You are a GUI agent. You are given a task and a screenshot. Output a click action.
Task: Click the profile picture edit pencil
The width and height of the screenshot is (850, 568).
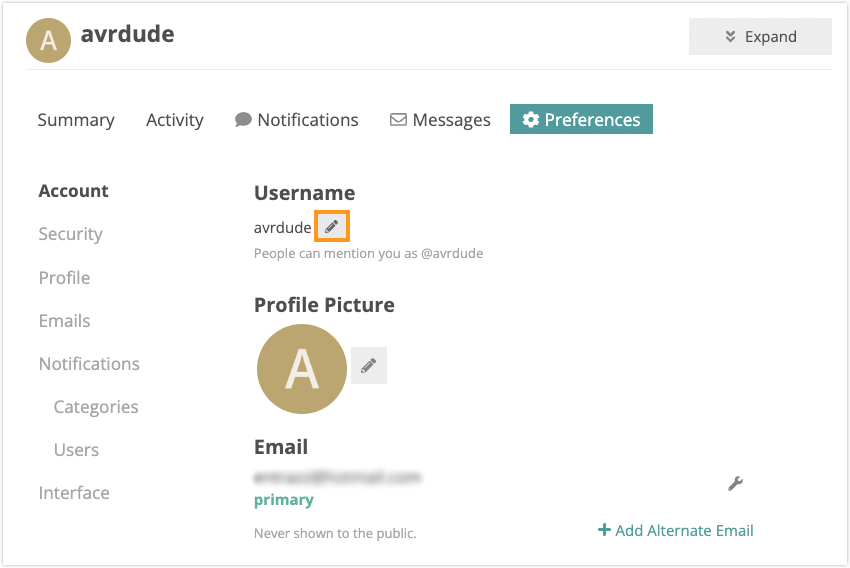click(x=369, y=365)
